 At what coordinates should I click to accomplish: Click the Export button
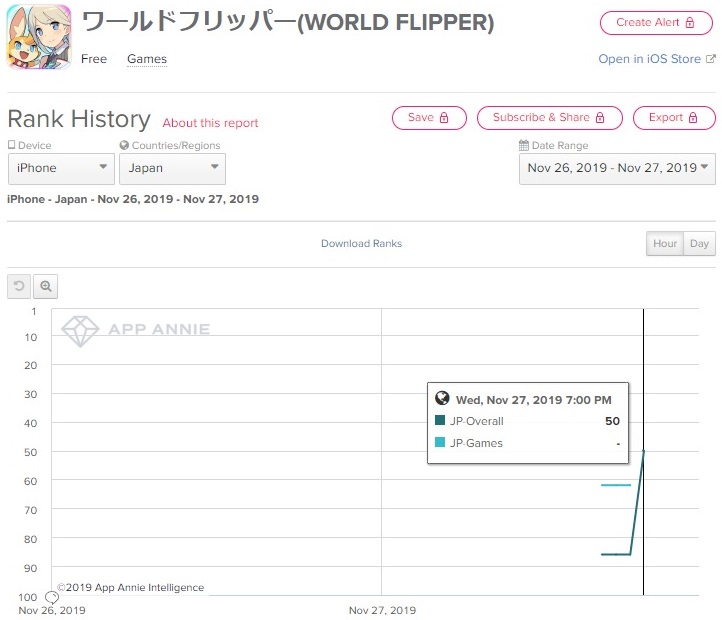(674, 117)
